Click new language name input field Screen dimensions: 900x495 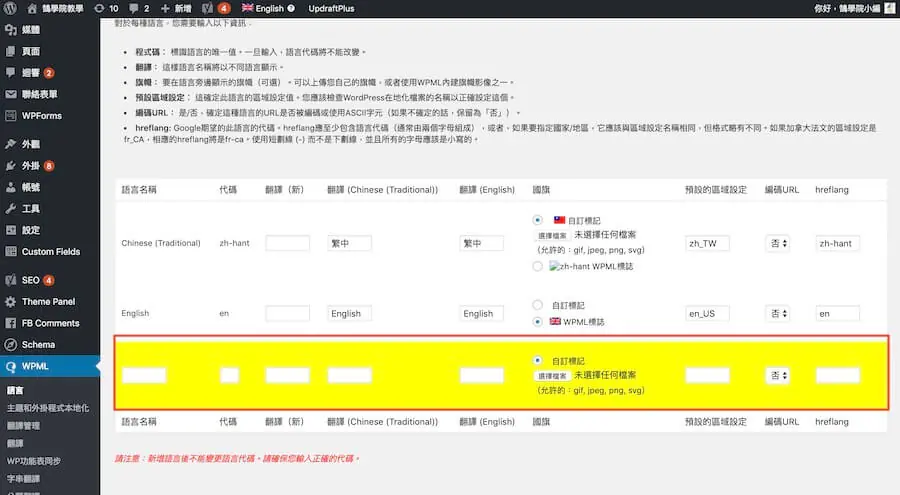(144, 376)
